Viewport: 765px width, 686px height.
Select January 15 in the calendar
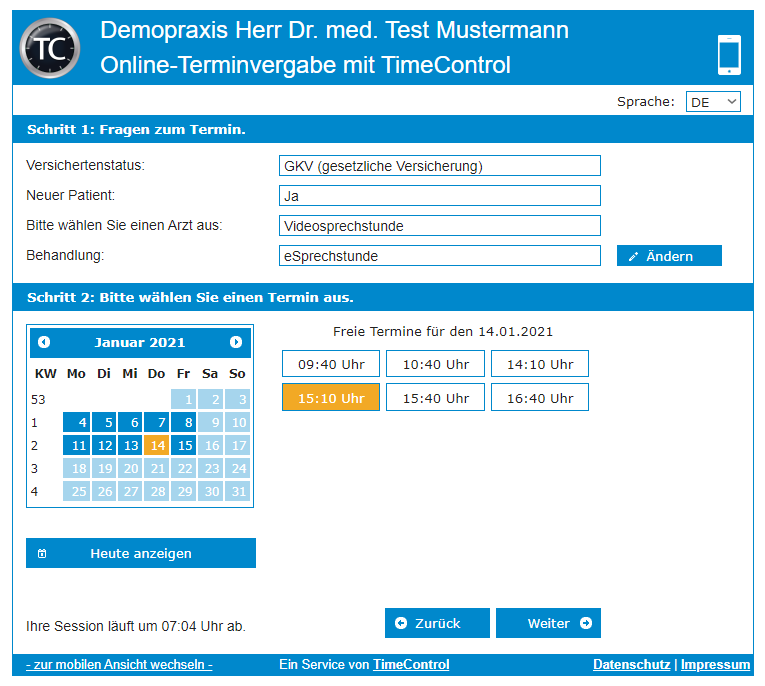[183, 445]
